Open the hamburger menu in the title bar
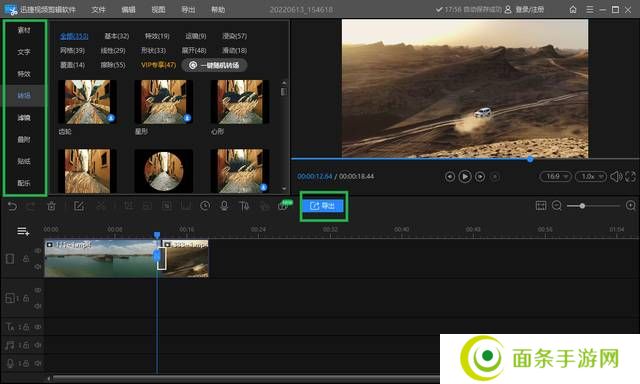640x384 pixels. pyautogui.click(x=589, y=9)
